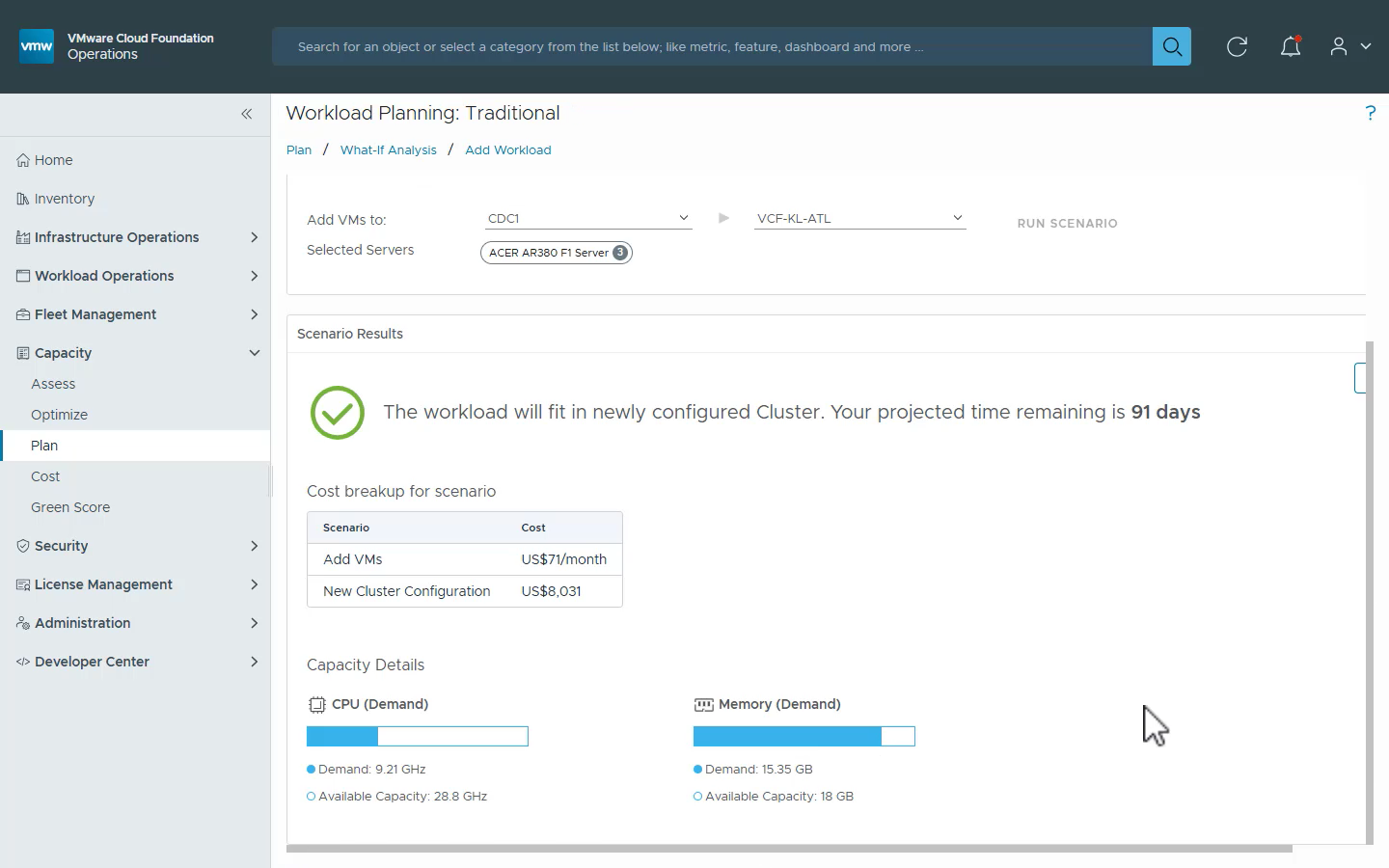
Task: Open the Optimize menu item
Action: tap(59, 415)
